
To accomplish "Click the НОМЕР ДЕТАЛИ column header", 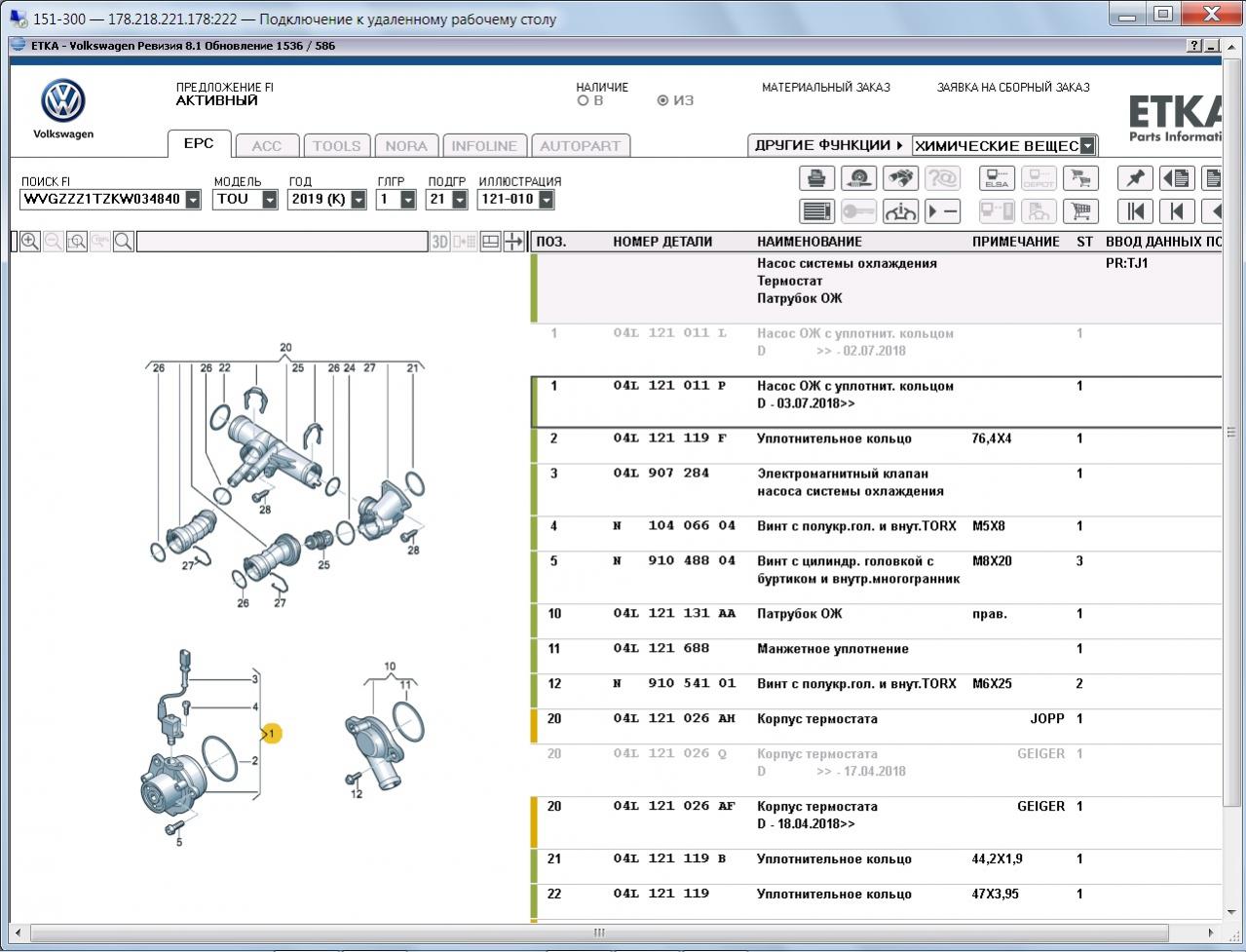I will [x=662, y=242].
